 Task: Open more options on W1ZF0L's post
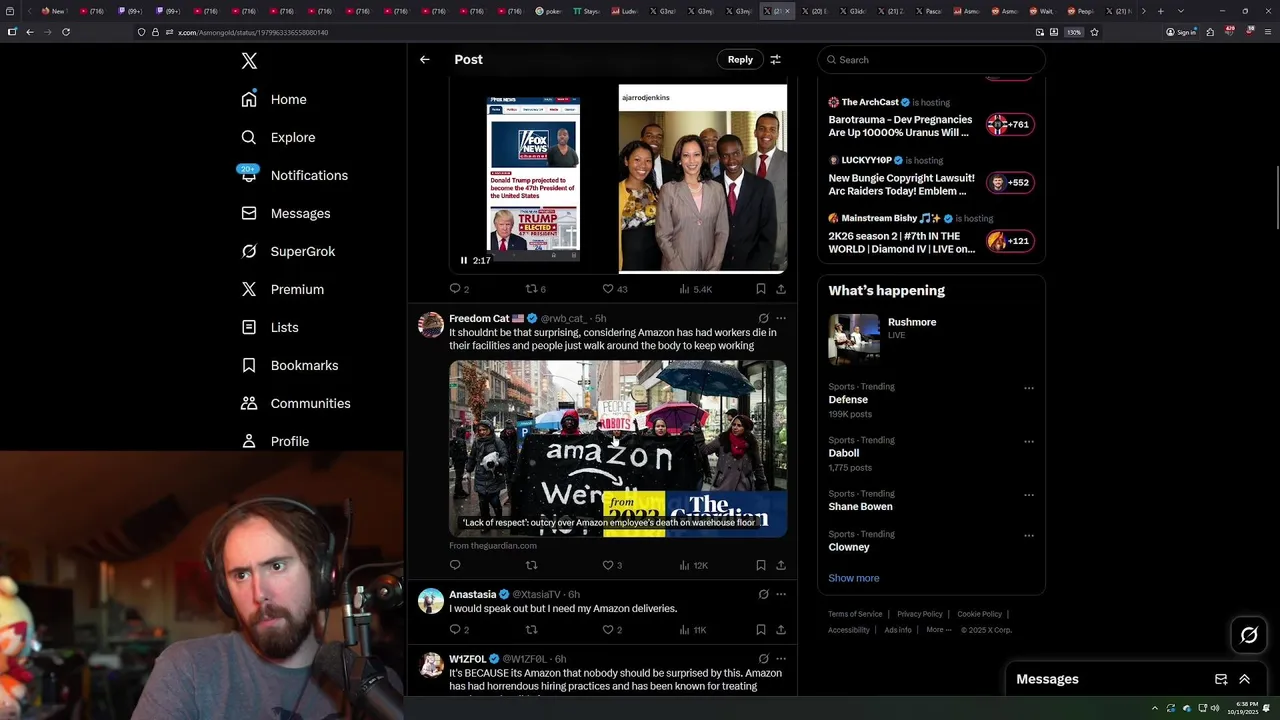coord(781,659)
